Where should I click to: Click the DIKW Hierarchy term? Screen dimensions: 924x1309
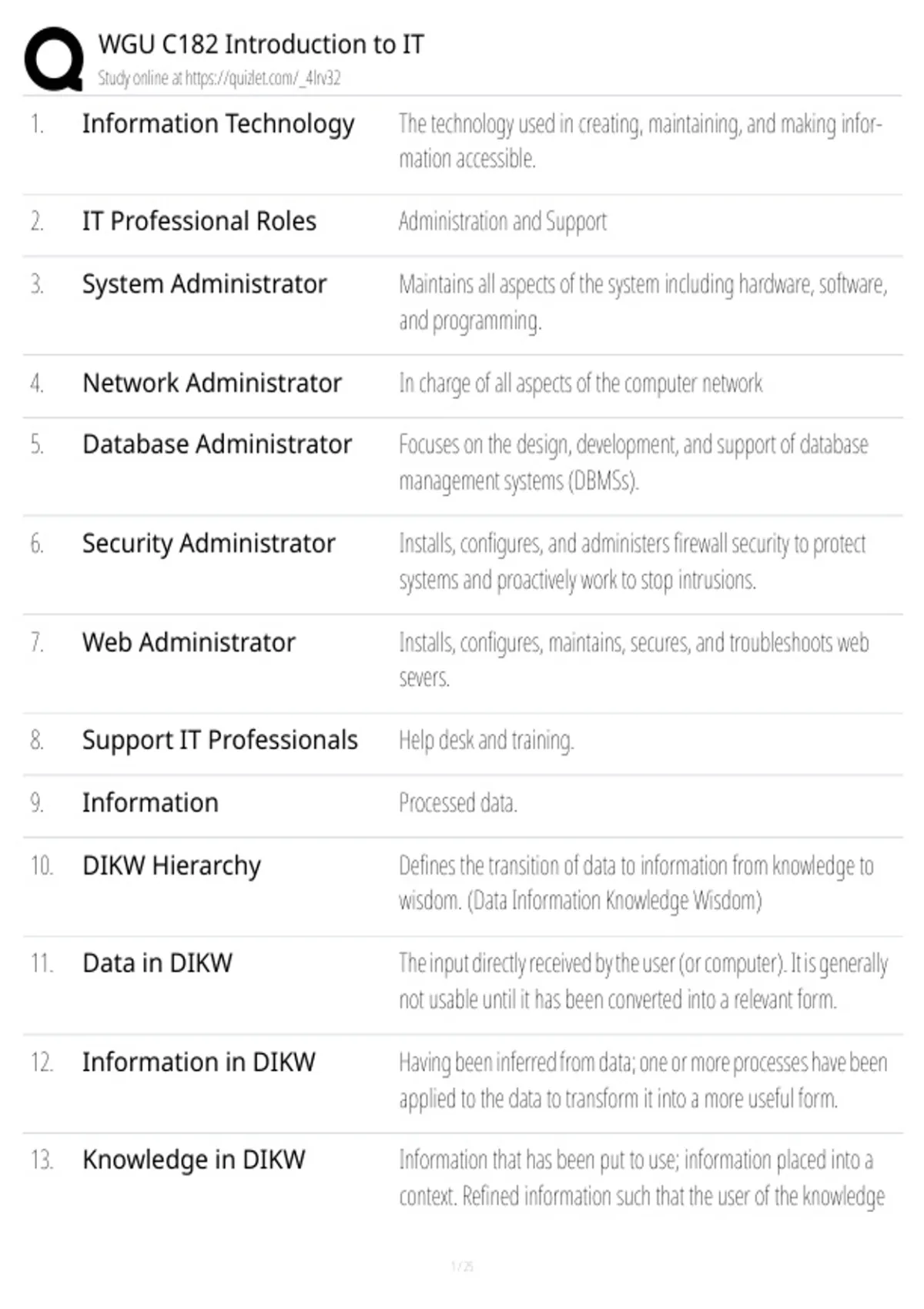[x=172, y=866]
